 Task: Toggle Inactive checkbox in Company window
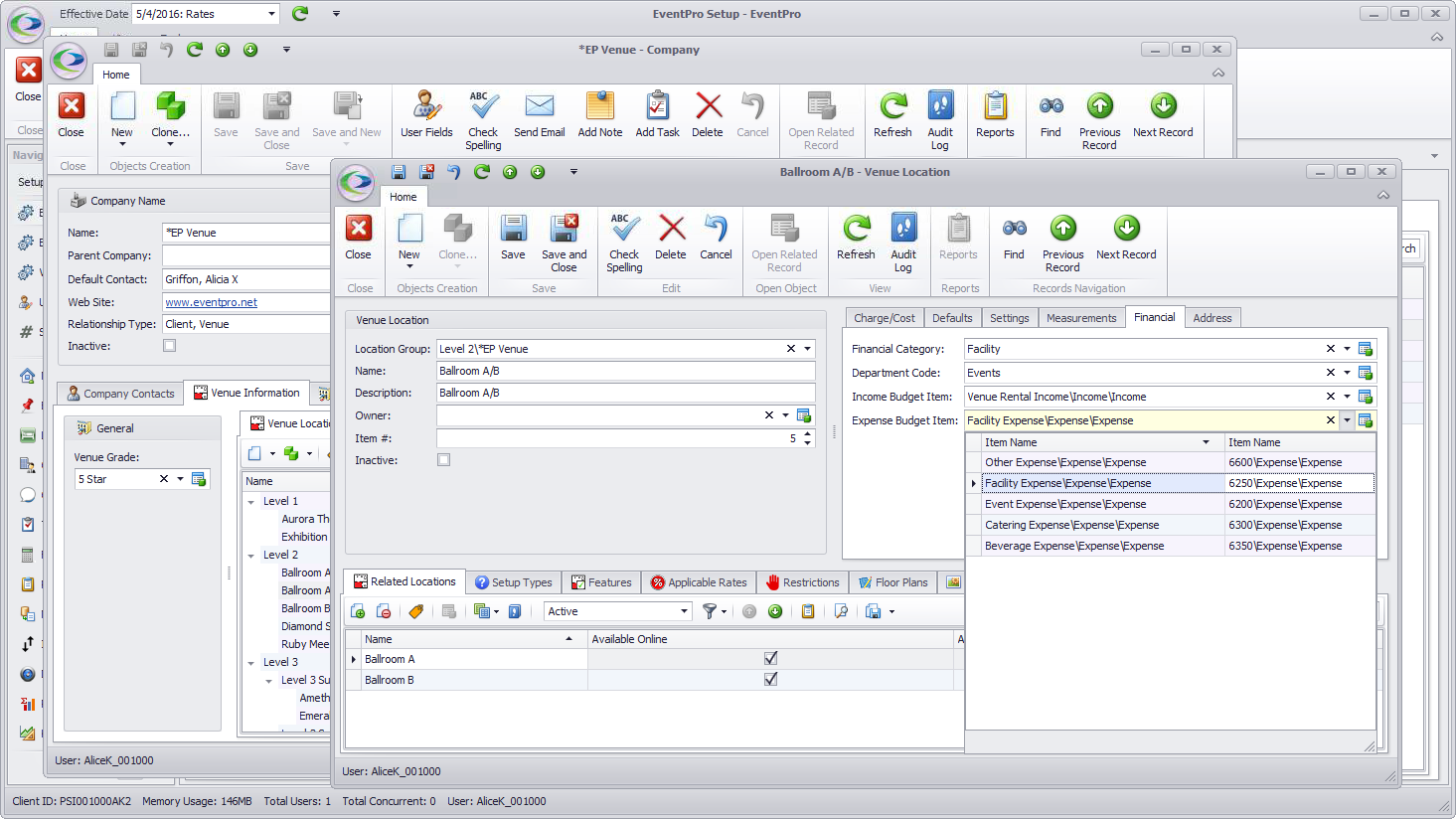pyautogui.click(x=170, y=346)
